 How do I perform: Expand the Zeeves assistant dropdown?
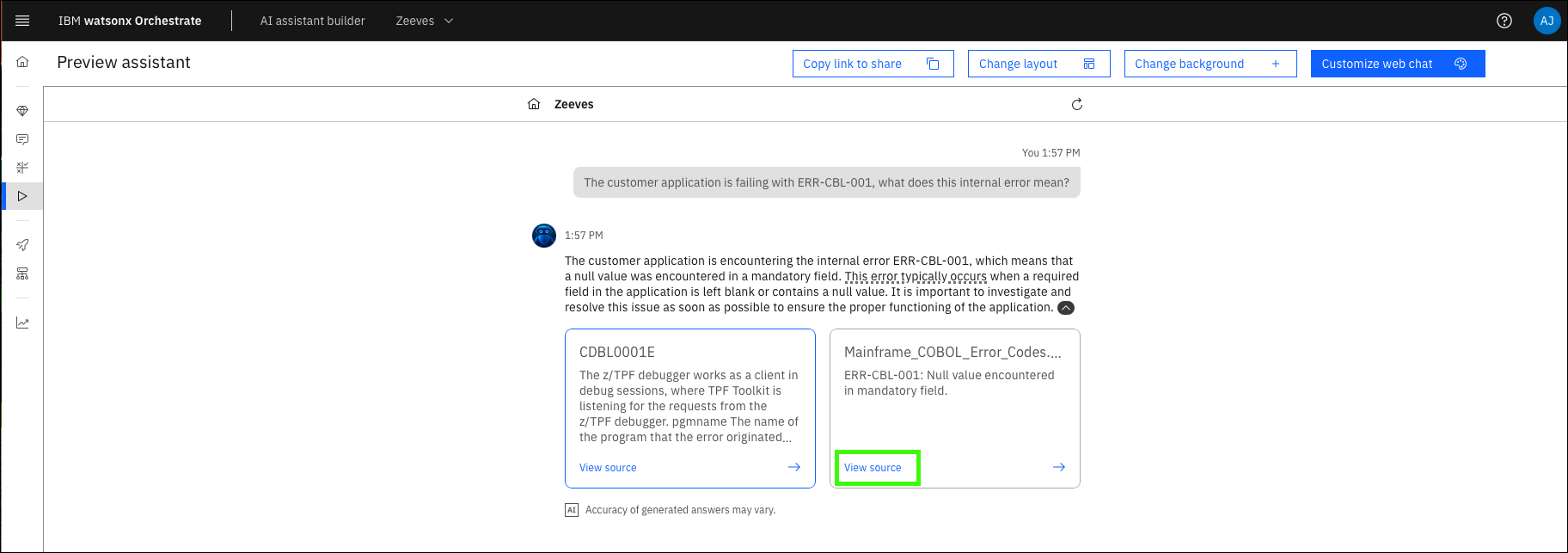425,21
